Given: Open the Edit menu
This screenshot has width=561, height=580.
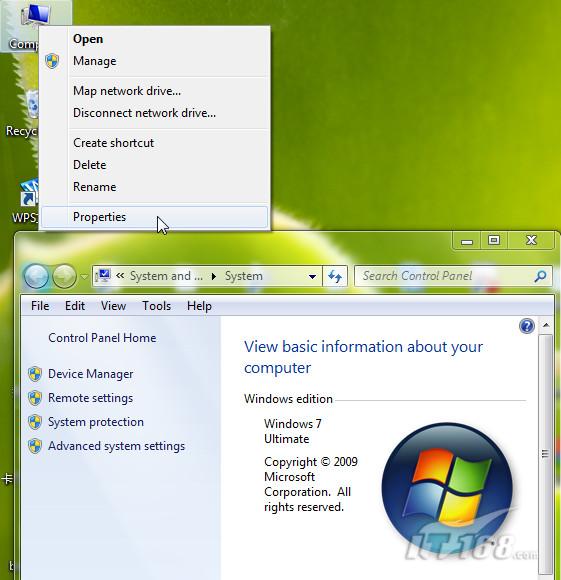Looking at the screenshot, I should click(75, 306).
